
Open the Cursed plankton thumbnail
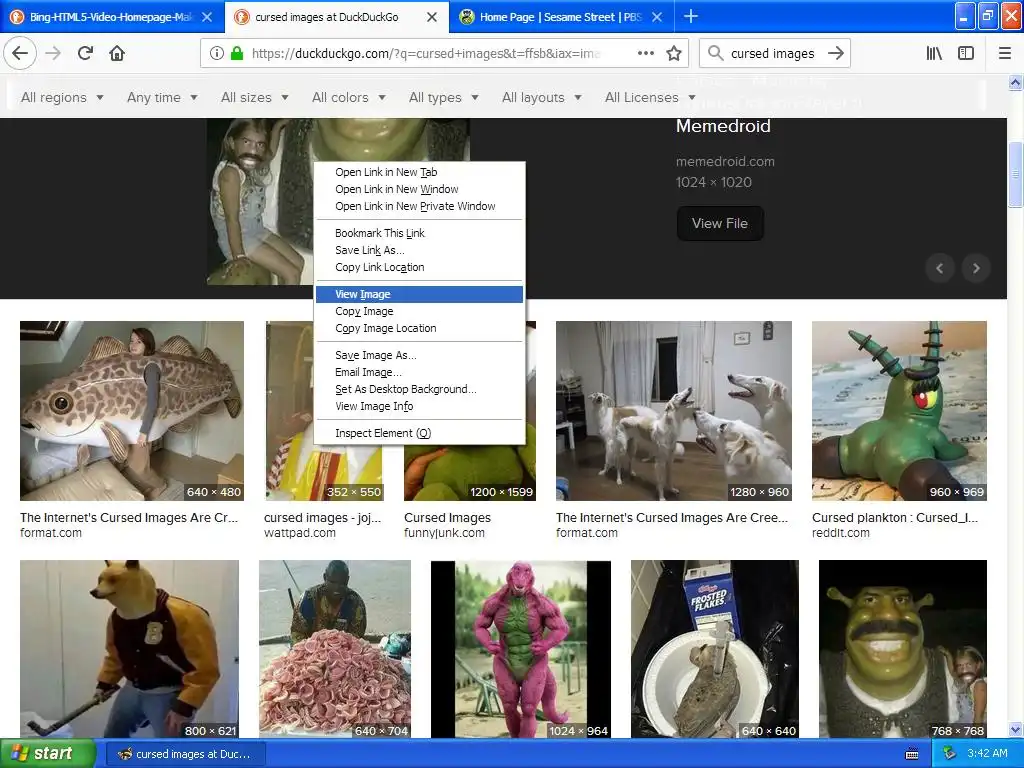[x=899, y=411]
